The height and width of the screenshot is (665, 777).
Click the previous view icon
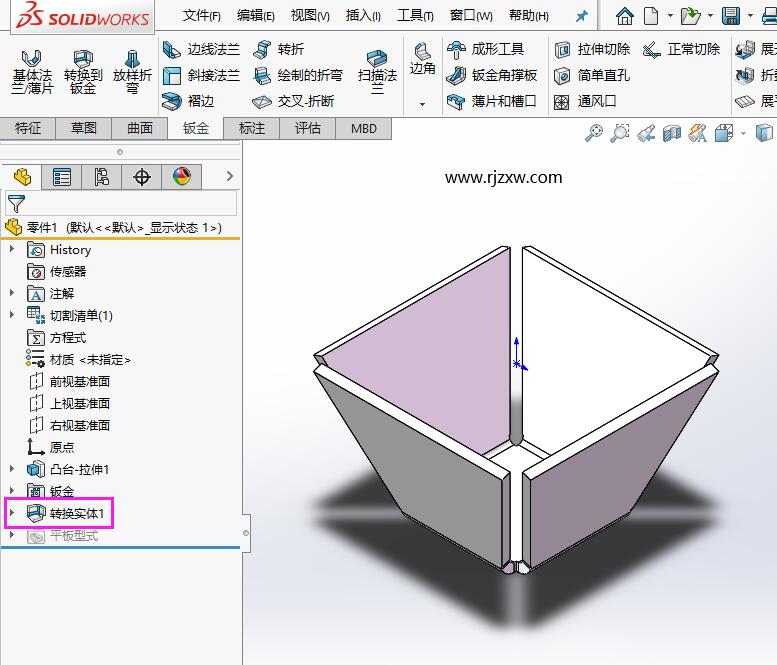(646, 133)
